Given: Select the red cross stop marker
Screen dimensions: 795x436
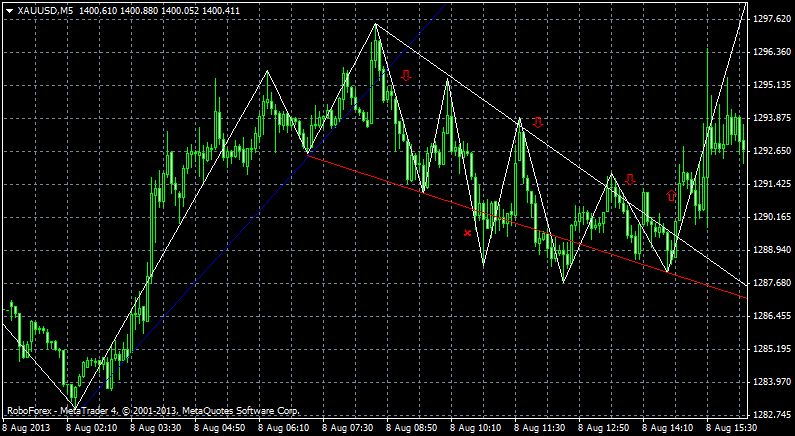Looking at the screenshot, I should [467, 233].
